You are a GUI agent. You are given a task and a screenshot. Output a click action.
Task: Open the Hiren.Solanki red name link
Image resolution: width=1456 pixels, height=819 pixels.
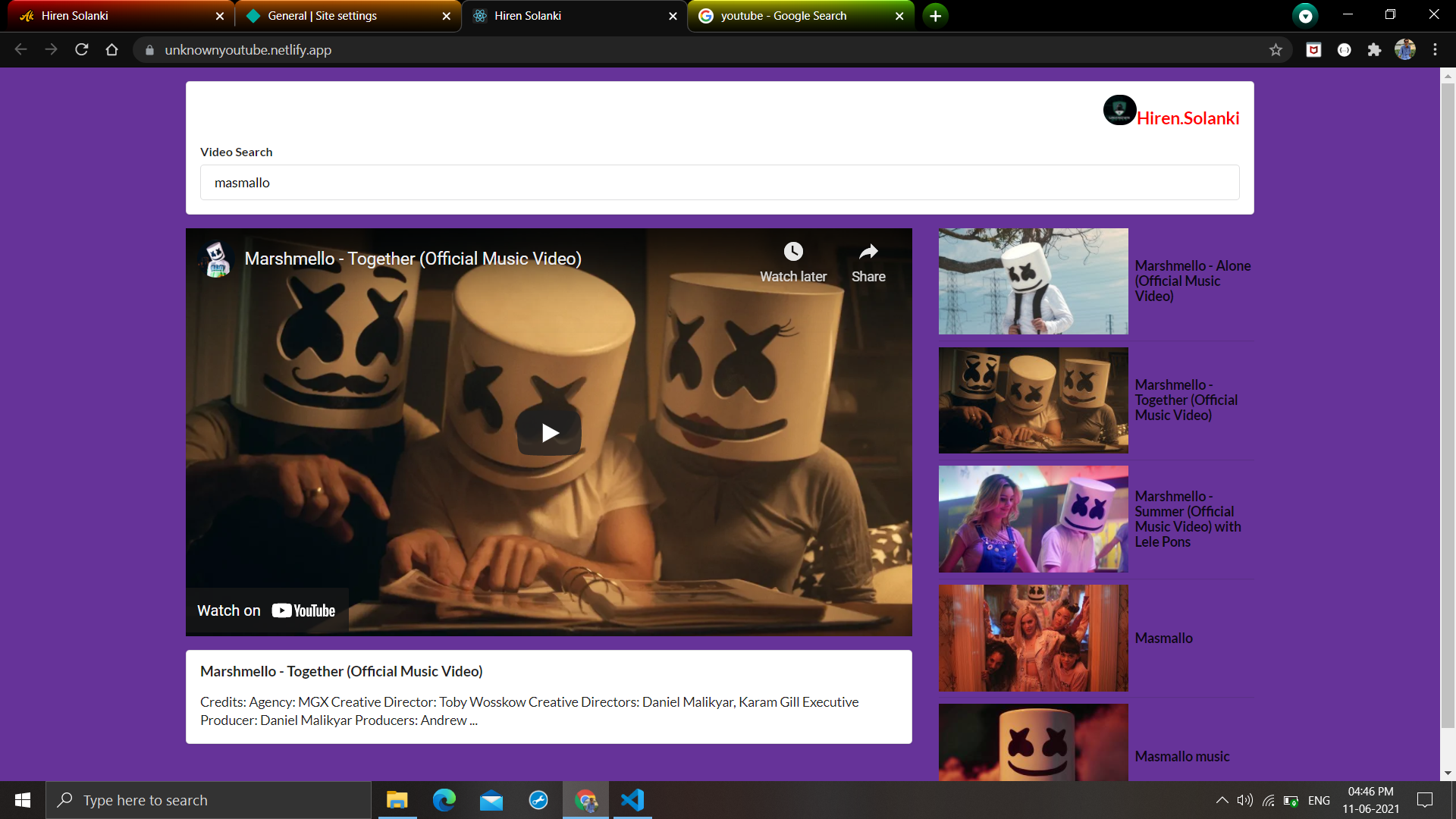pyautogui.click(x=1188, y=118)
